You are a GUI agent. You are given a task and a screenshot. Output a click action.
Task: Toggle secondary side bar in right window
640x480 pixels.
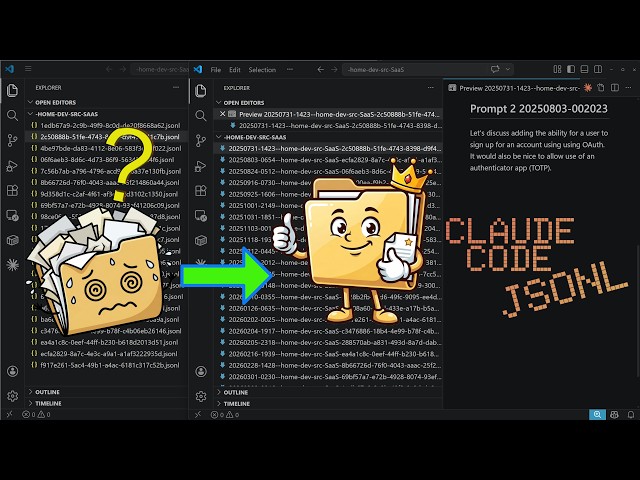tap(598, 69)
